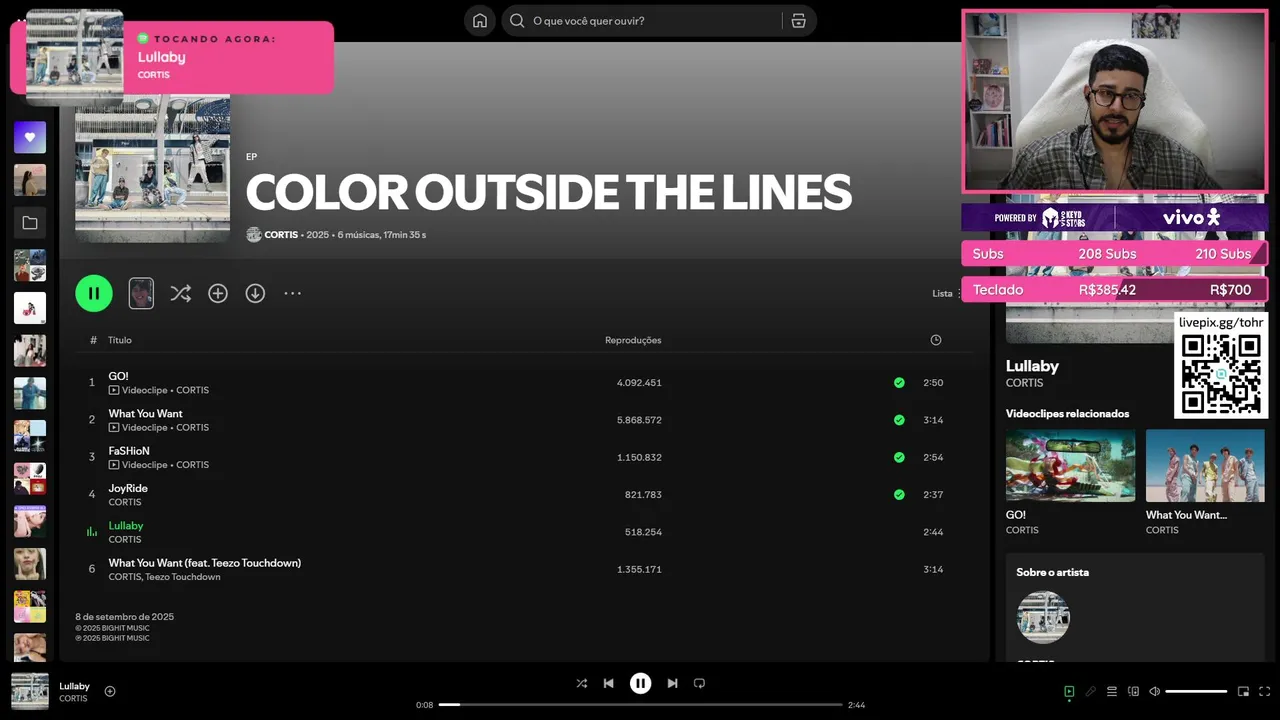Click saved checkmark on FaSHioN row
The image size is (1280, 720).
pyautogui.click(x=899, y=457)
